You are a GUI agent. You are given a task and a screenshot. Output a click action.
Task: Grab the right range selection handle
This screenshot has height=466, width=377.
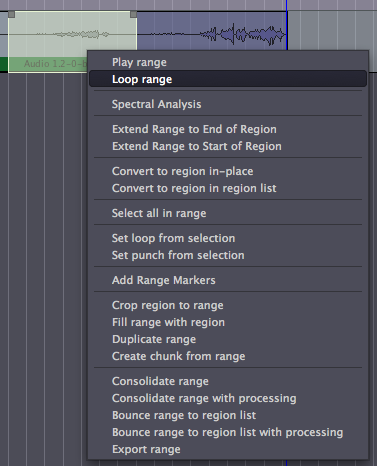point(133,14)
